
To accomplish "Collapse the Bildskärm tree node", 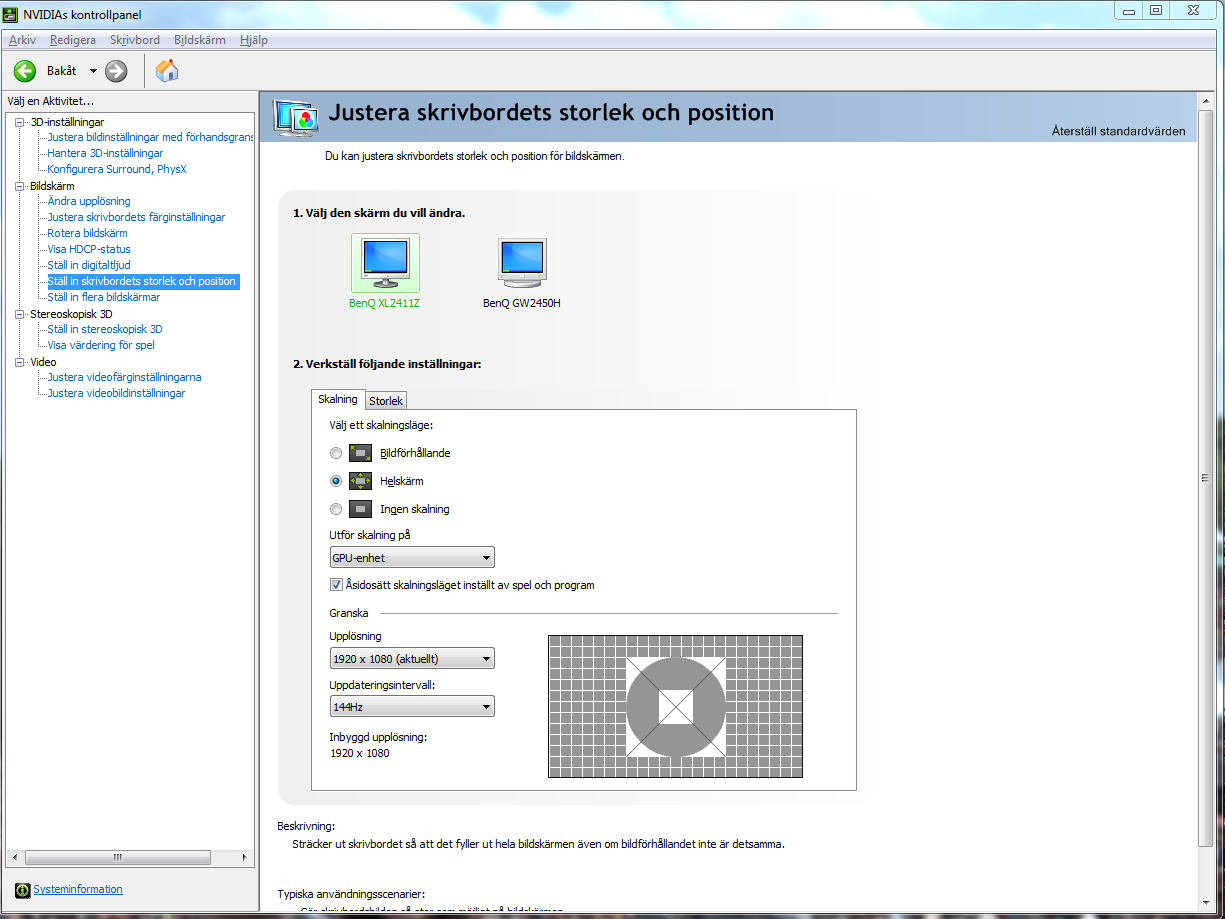I will click(19, 186).
